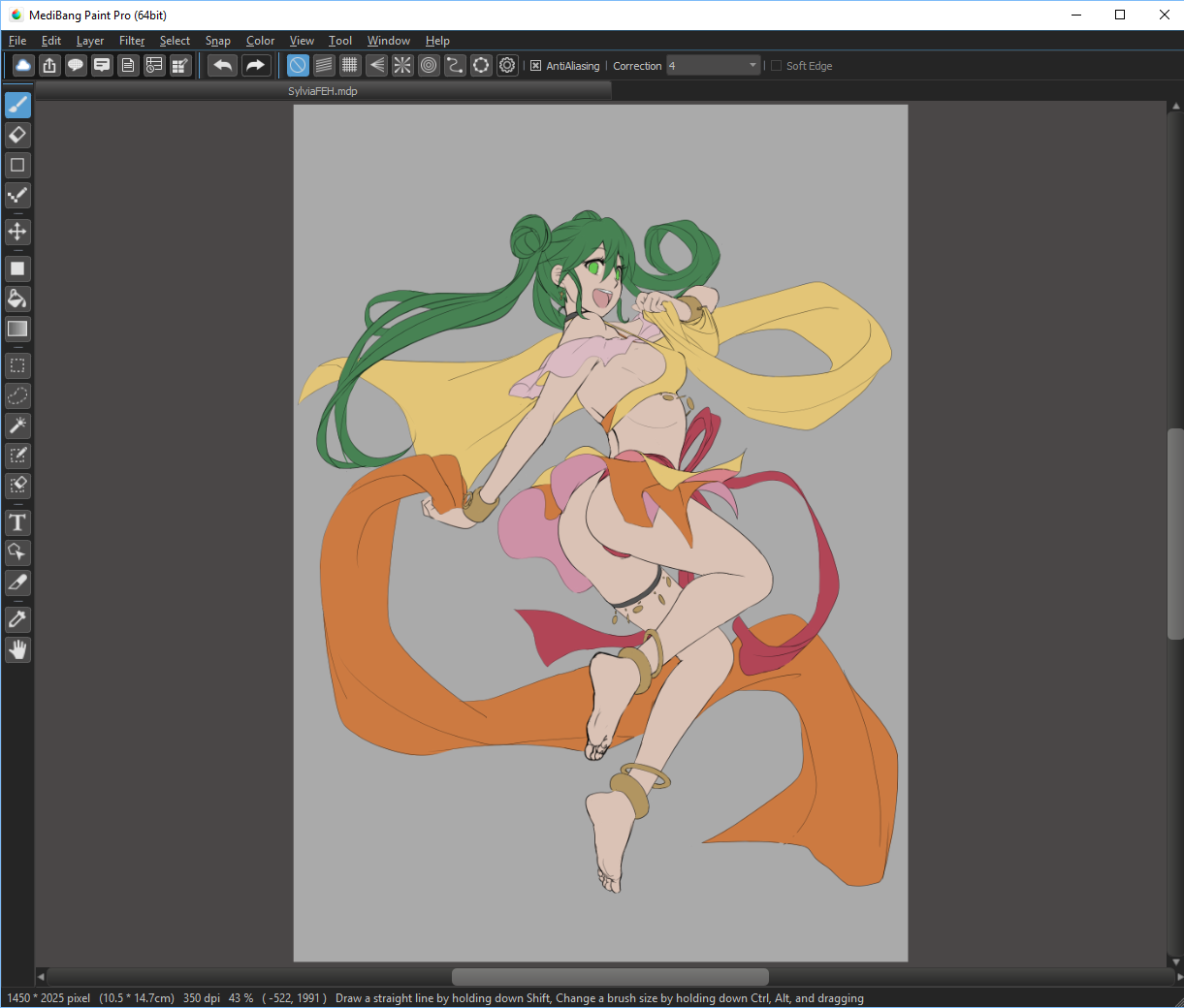The height and width of the screenshot is (1008, 1184).
Task: Open the materials pencil-grid icon
Action: [180, 65]
